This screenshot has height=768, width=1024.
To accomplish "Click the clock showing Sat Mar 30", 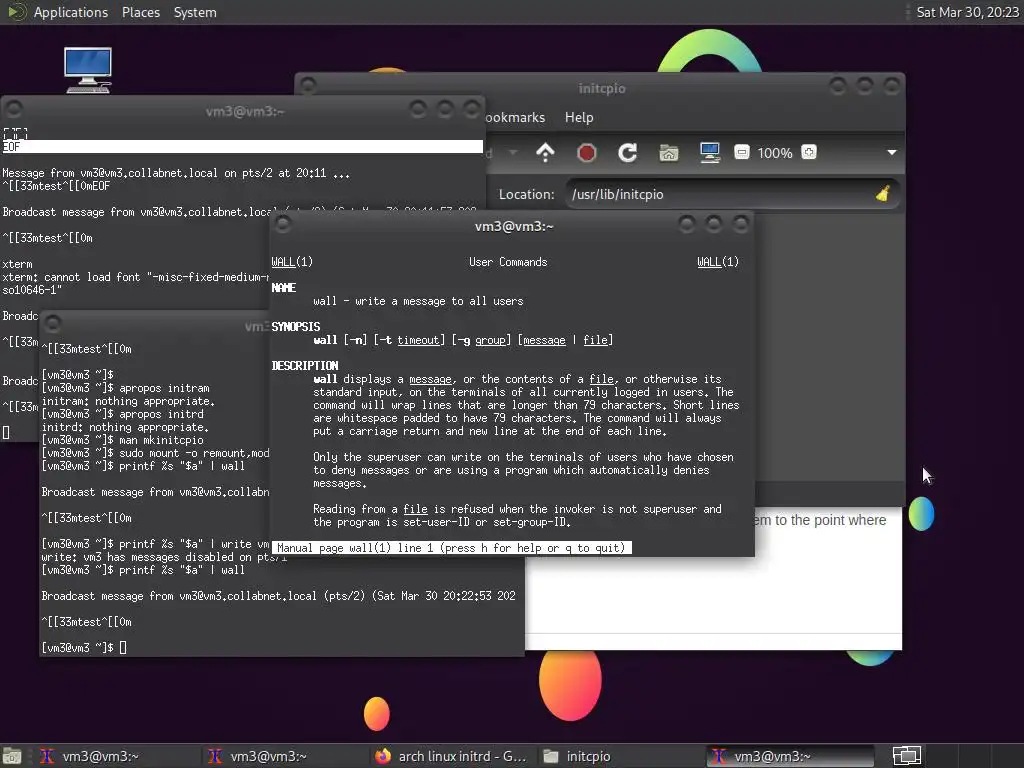I will 967,12.
